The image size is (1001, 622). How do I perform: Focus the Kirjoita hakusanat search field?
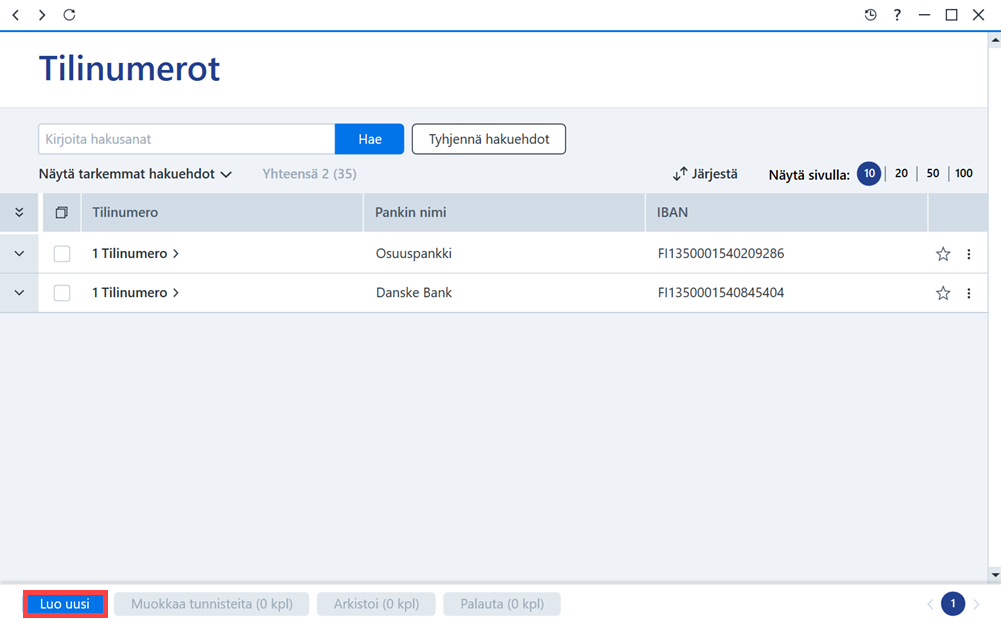[x=186, y=139]
